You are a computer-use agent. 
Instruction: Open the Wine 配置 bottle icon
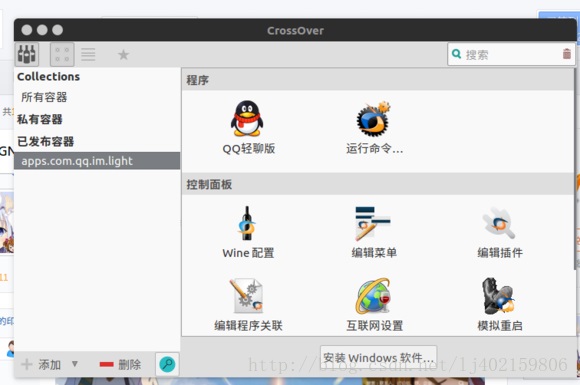tap(247, 223)
